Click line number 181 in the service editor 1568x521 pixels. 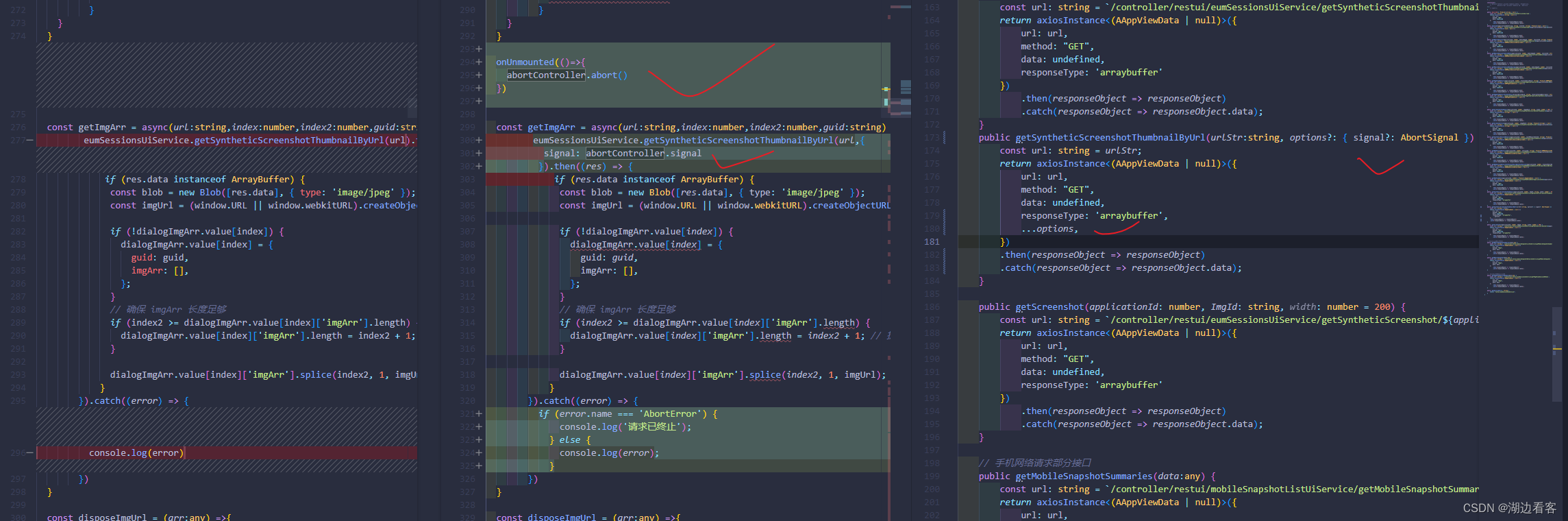932,241
